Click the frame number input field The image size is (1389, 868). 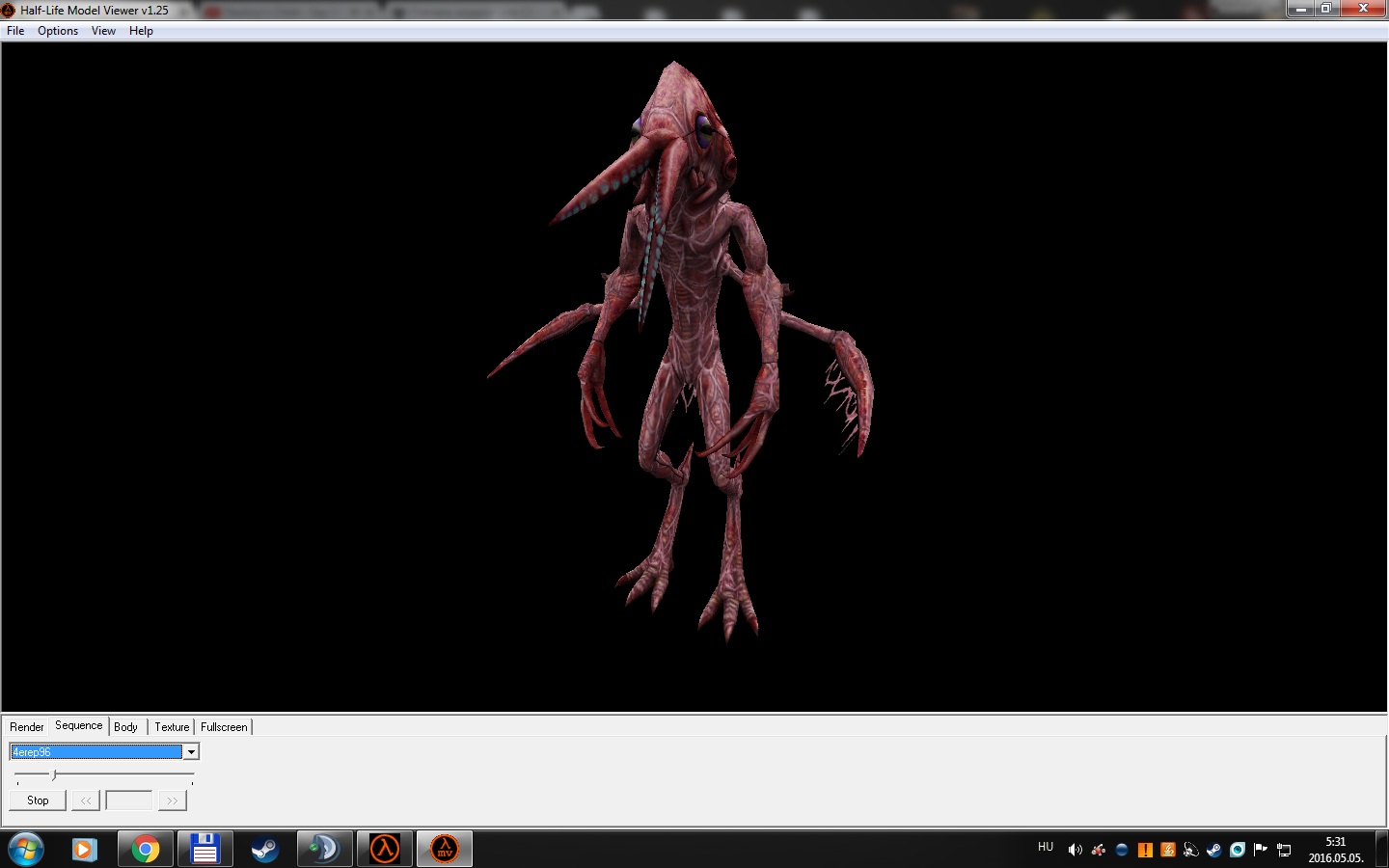click(128, 800)
